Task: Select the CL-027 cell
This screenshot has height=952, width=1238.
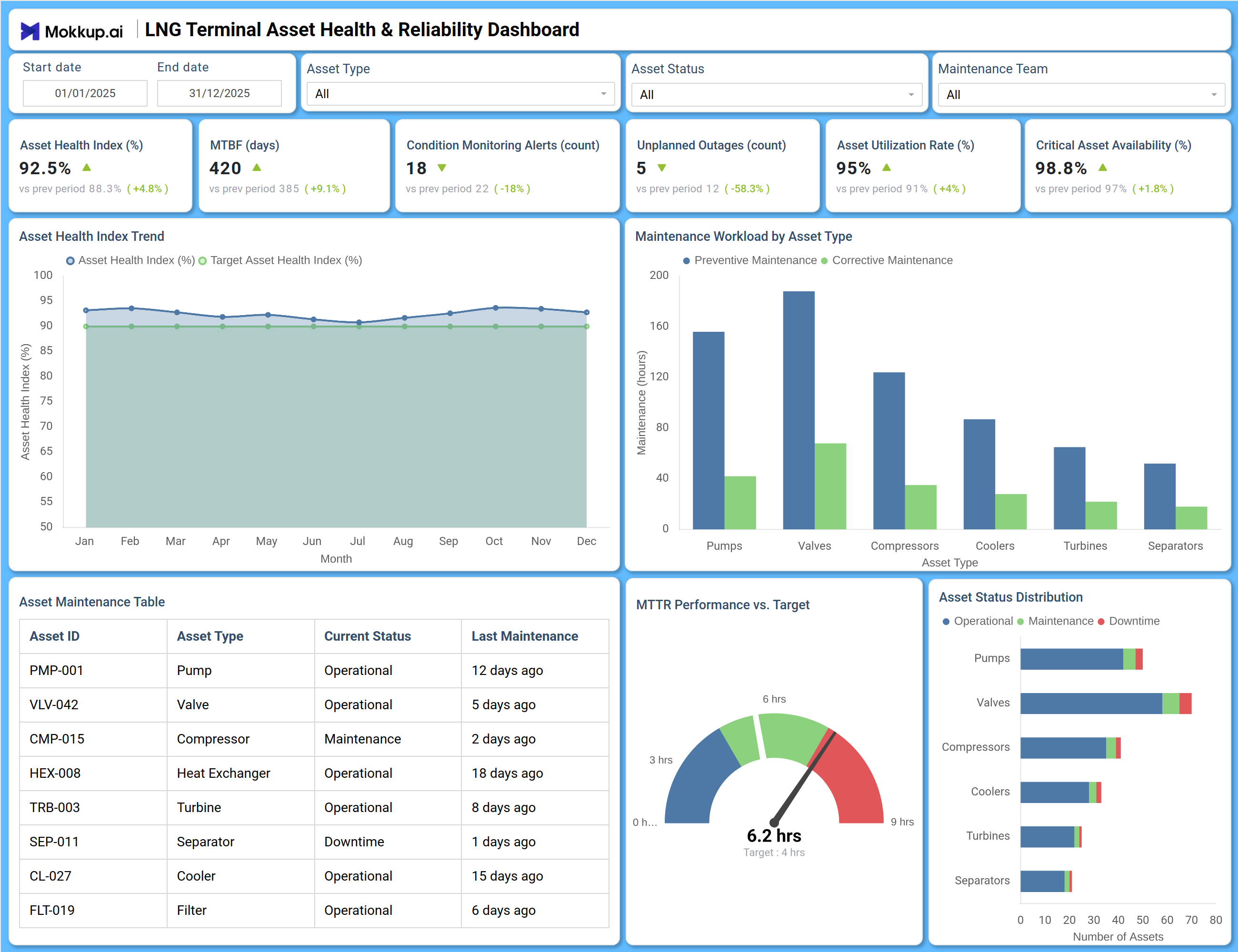Action: point(93,876)
